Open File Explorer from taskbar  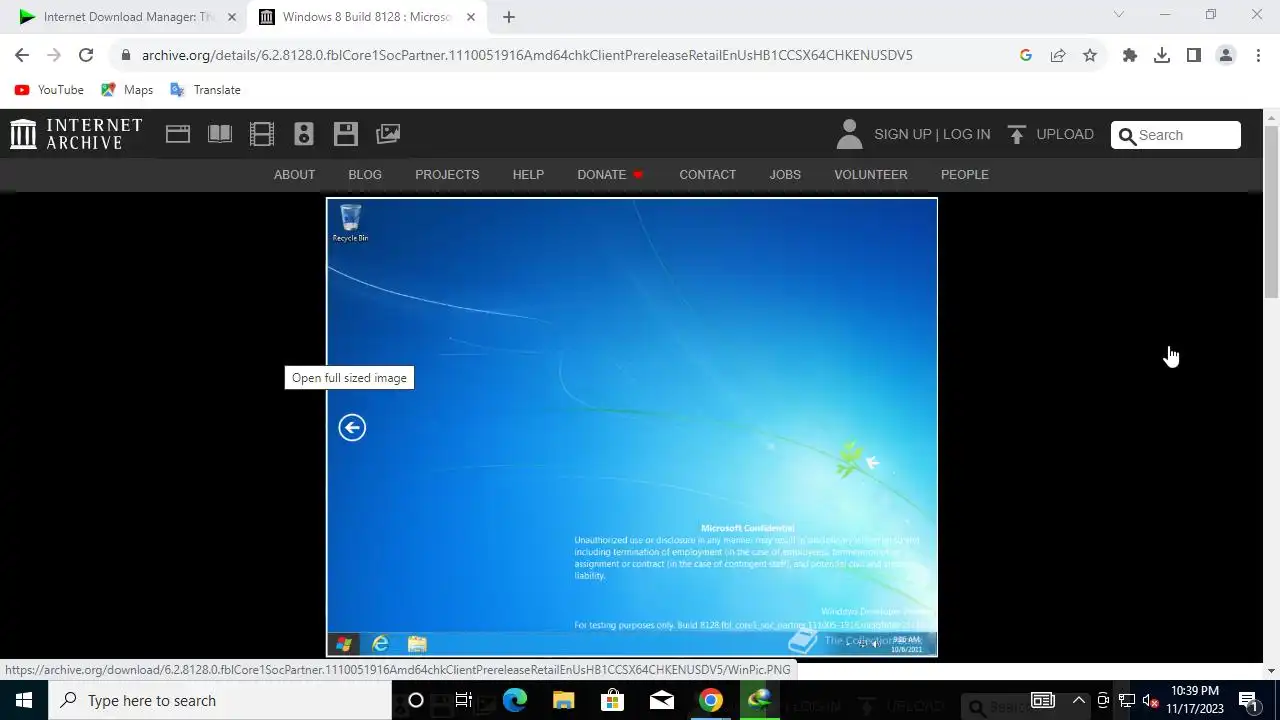[x=563, y=700]
